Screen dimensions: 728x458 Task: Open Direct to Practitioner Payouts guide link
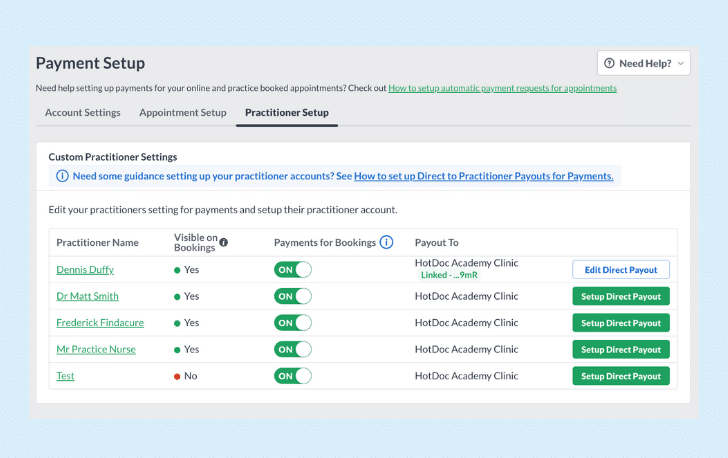coord(483,176)
